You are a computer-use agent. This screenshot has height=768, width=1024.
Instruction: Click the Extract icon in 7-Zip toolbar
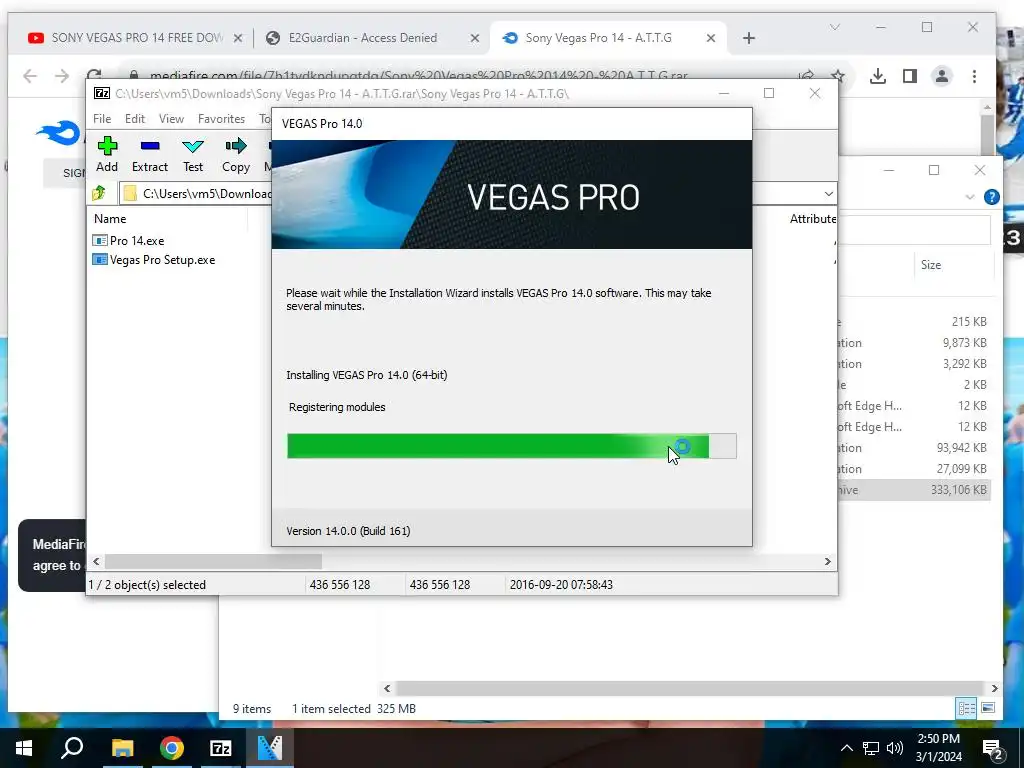pyautogui.click(x=150, y=146)
